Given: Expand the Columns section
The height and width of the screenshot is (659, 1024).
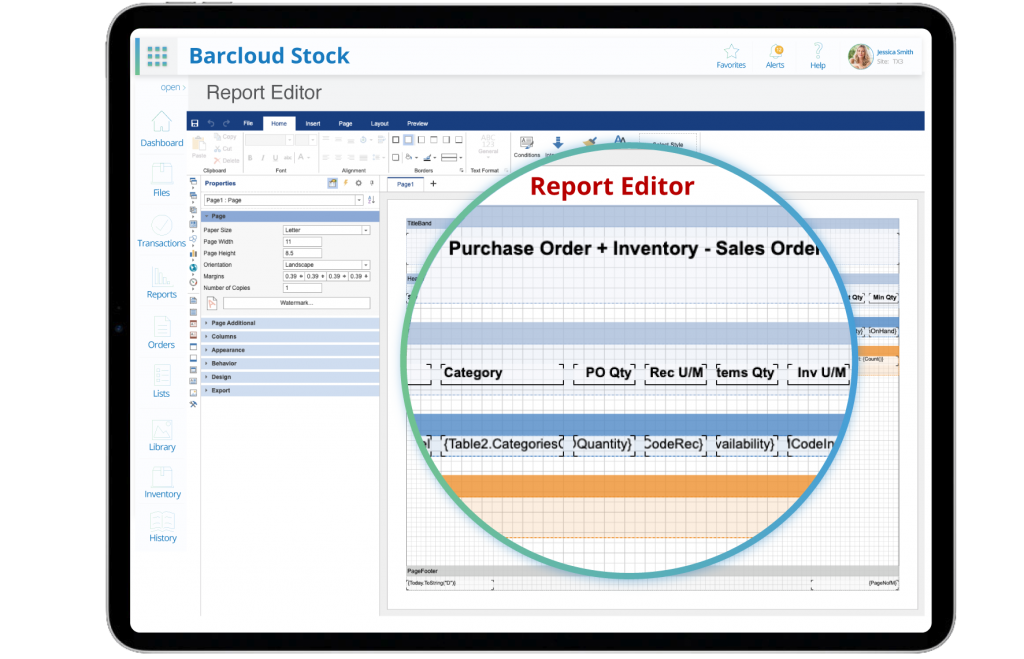Looking at the screenshot, I should click(290, 336).
